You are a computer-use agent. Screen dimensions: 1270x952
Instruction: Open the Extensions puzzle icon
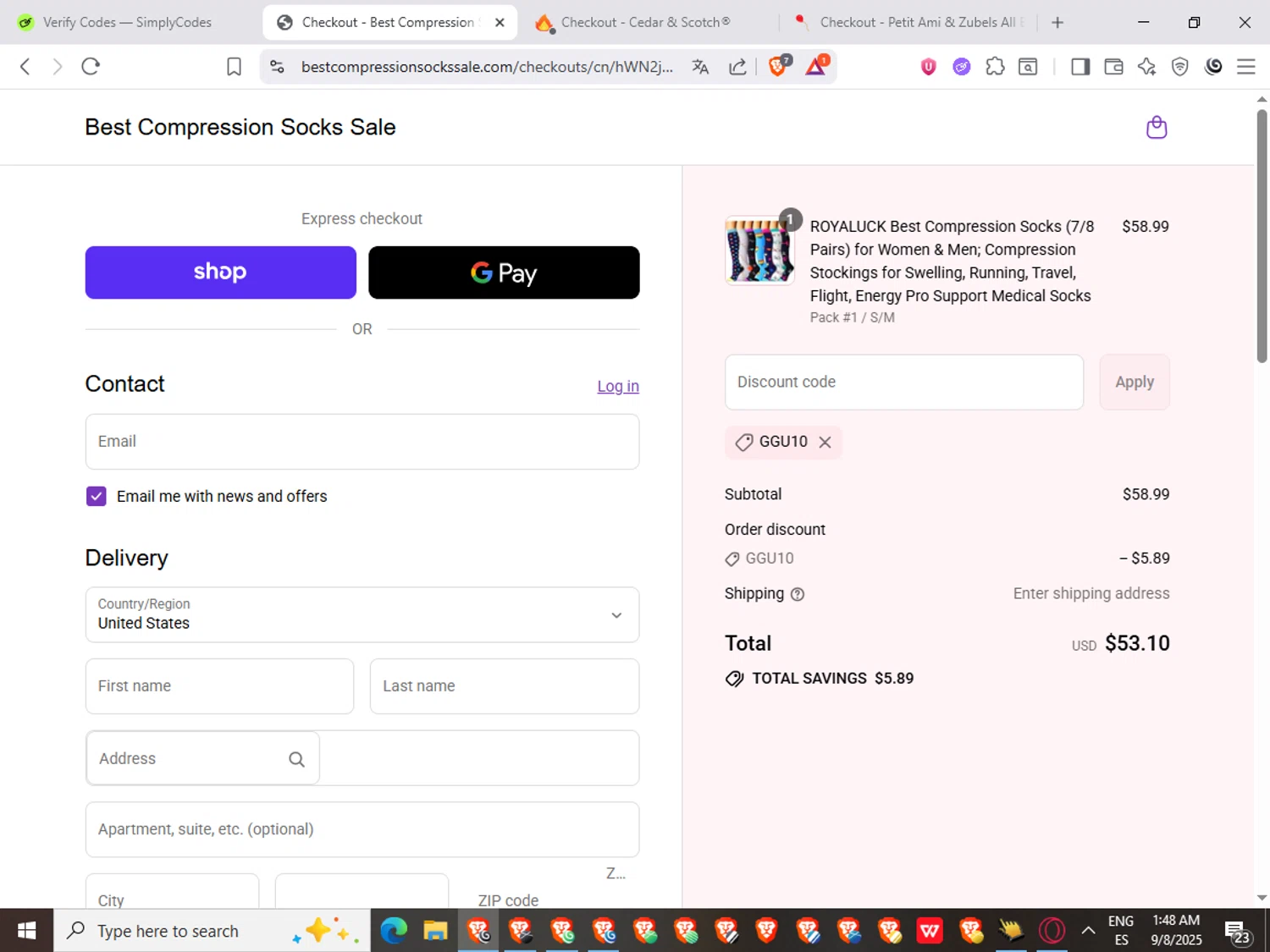(995, 67)
